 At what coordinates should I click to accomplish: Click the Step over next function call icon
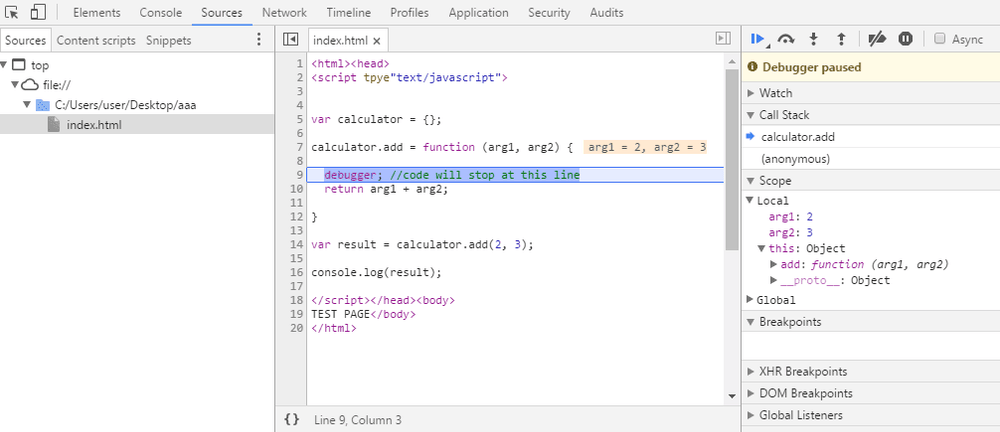786,40
